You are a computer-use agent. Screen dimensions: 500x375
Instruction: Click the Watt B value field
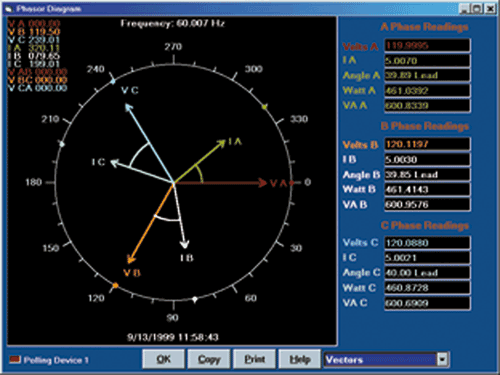pyautogui.click(x=427, y=189)
